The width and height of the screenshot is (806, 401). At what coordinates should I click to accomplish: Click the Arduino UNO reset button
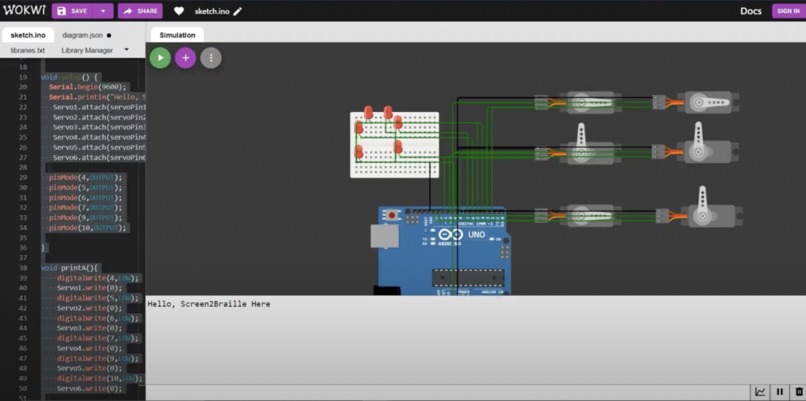[393, 215]
